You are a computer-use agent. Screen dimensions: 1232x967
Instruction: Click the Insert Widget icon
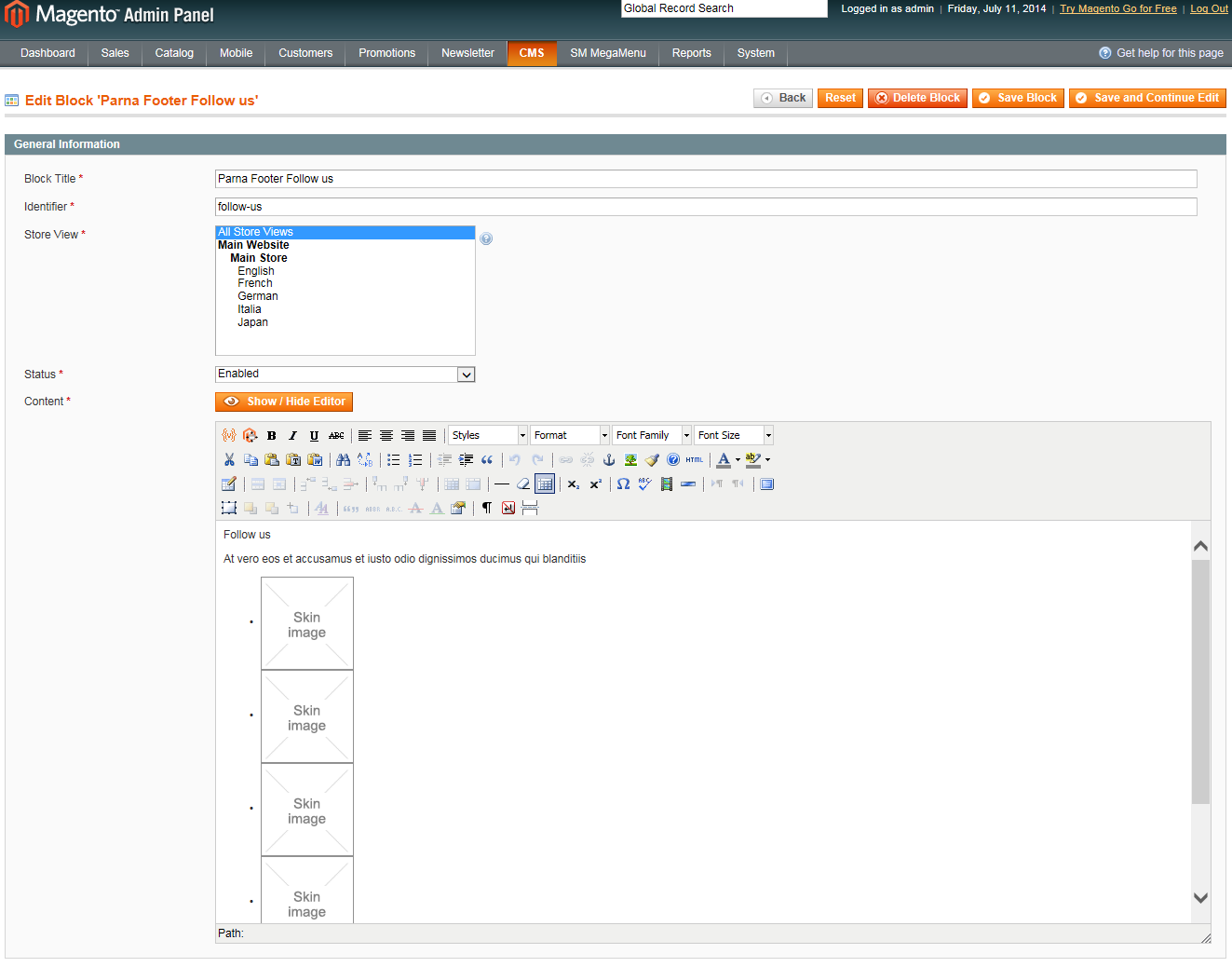click(250, 435)
